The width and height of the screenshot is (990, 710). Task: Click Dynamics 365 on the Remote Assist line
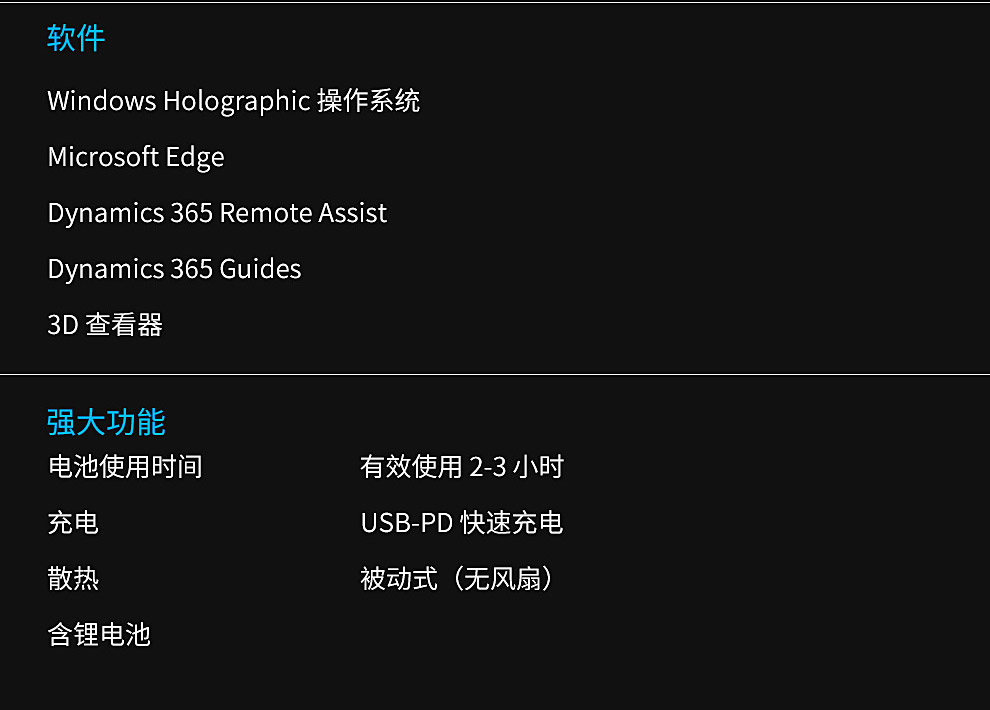point(129,213)
